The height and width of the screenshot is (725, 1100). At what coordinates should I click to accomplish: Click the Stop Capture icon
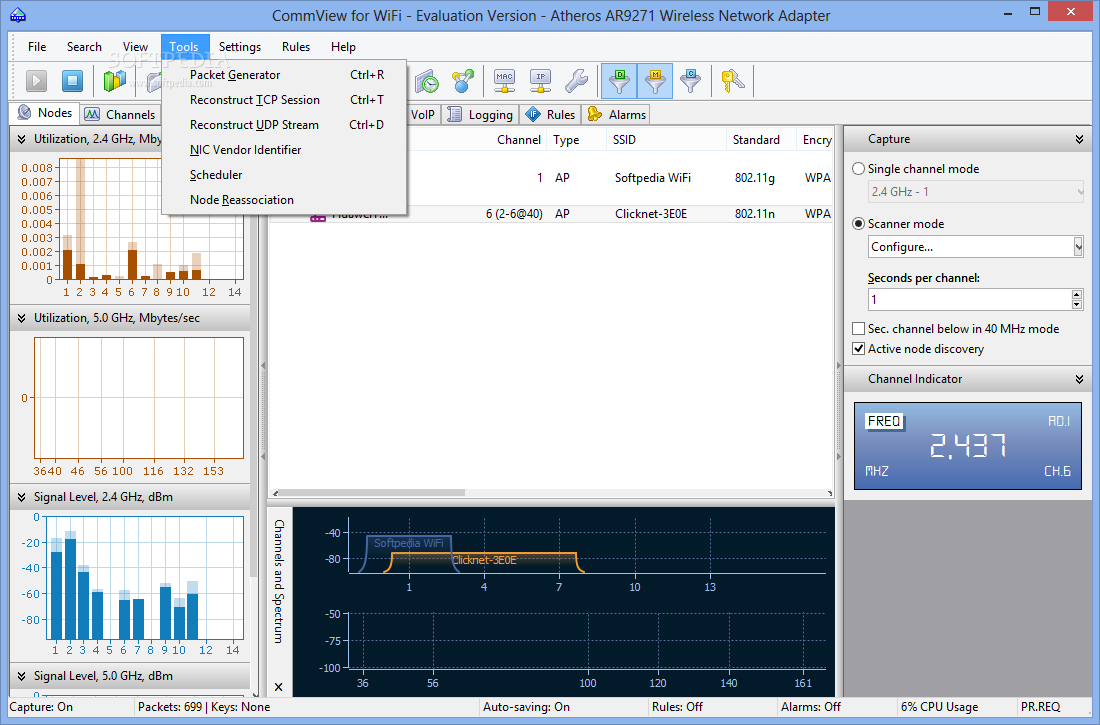tap(72, 81)
